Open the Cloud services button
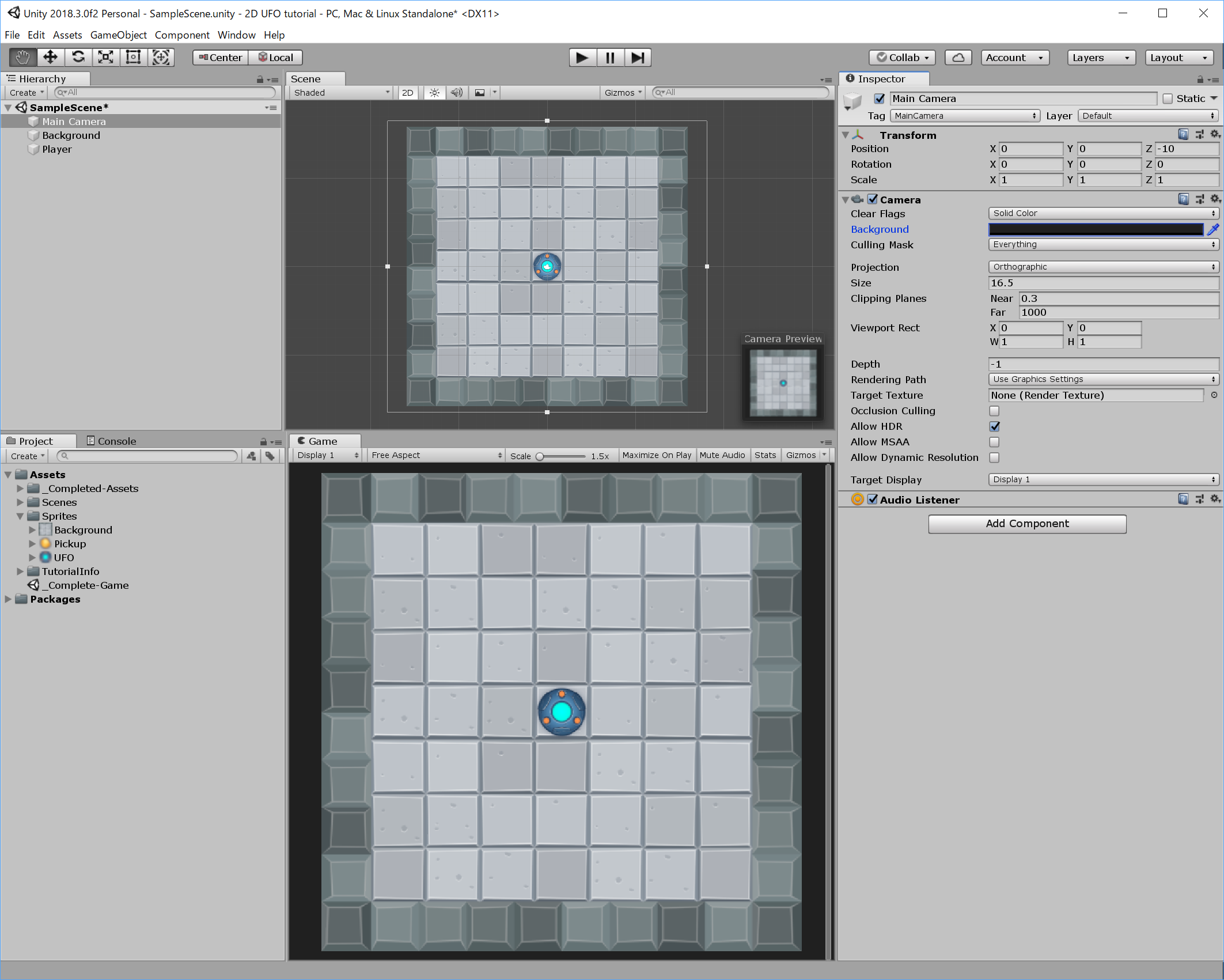 [x=958, y=58]
